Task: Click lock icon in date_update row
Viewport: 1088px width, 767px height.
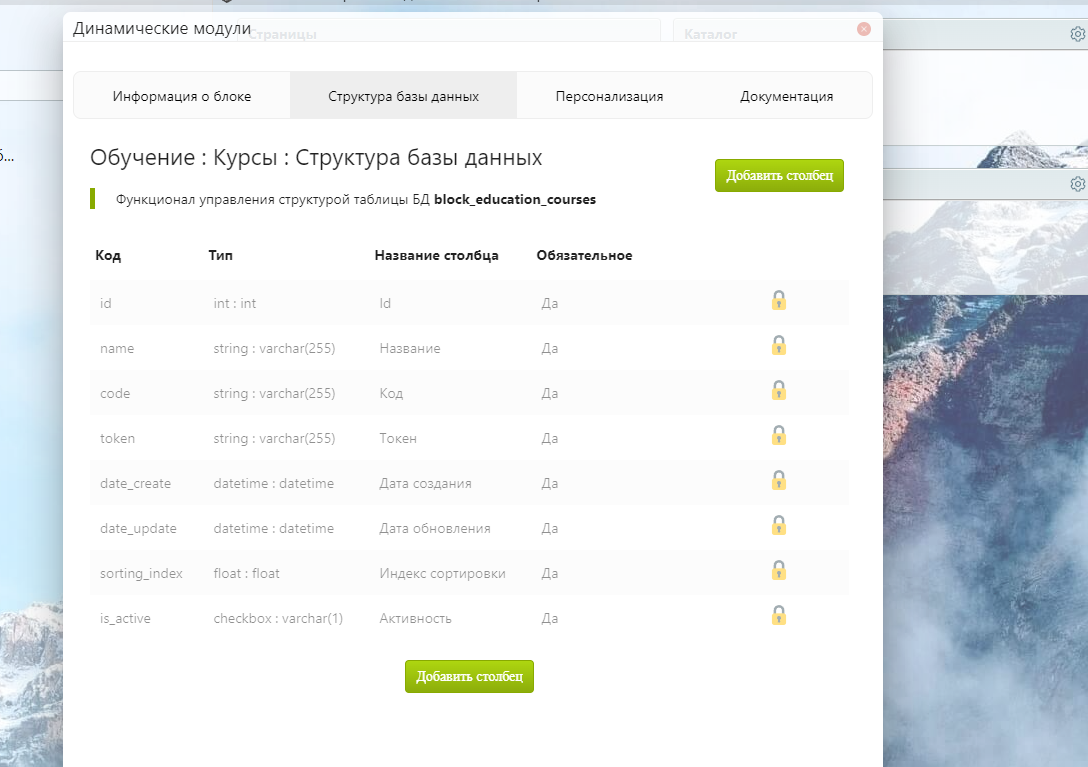Action: click(x=779, y=526)
